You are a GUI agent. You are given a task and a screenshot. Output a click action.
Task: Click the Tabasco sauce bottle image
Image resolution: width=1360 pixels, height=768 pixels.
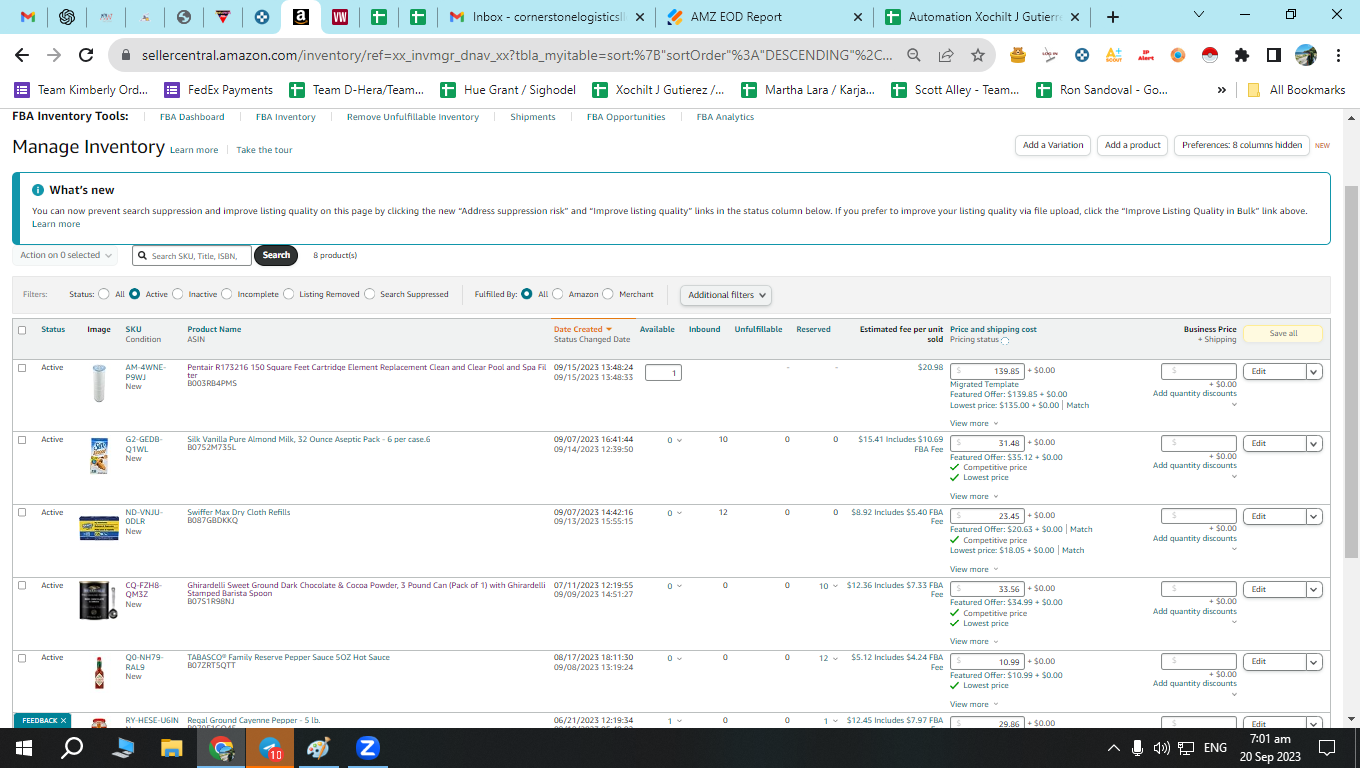point(98,672)
